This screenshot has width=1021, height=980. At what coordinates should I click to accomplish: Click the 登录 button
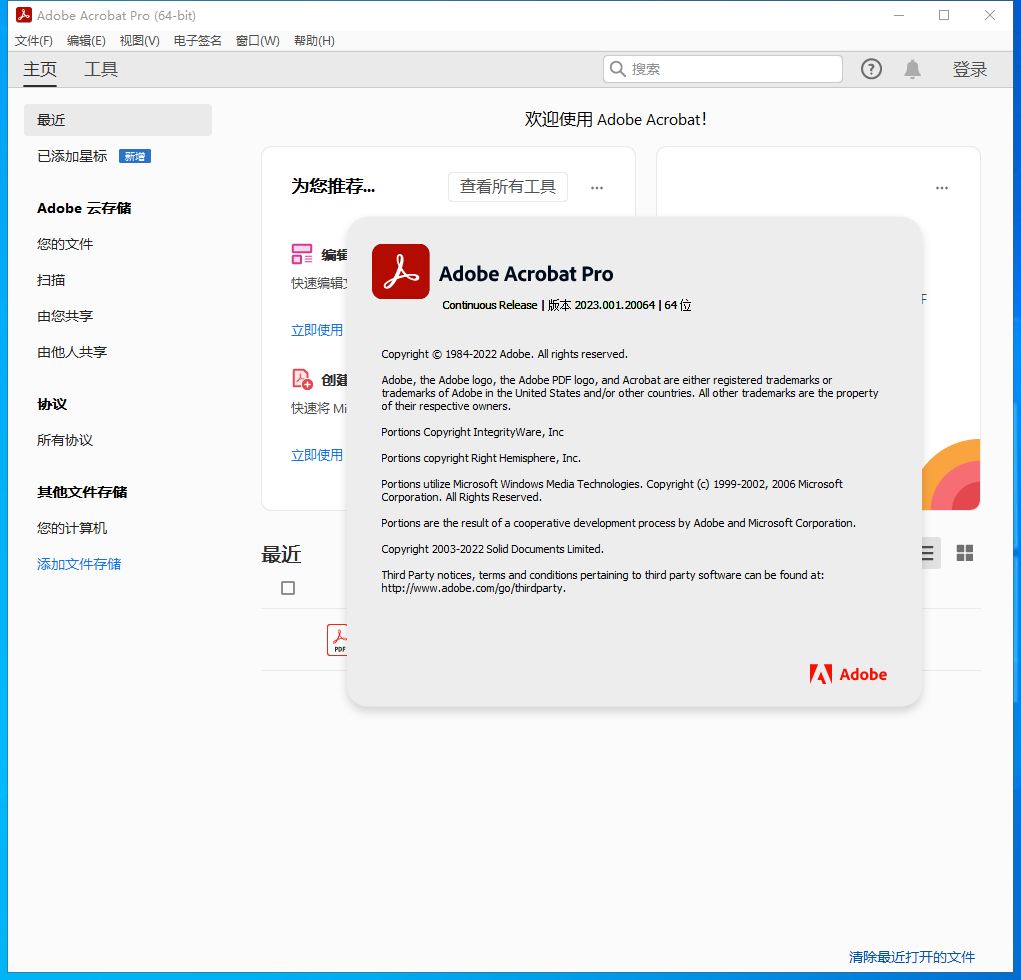pyautogui.click(x=969, y=69)
